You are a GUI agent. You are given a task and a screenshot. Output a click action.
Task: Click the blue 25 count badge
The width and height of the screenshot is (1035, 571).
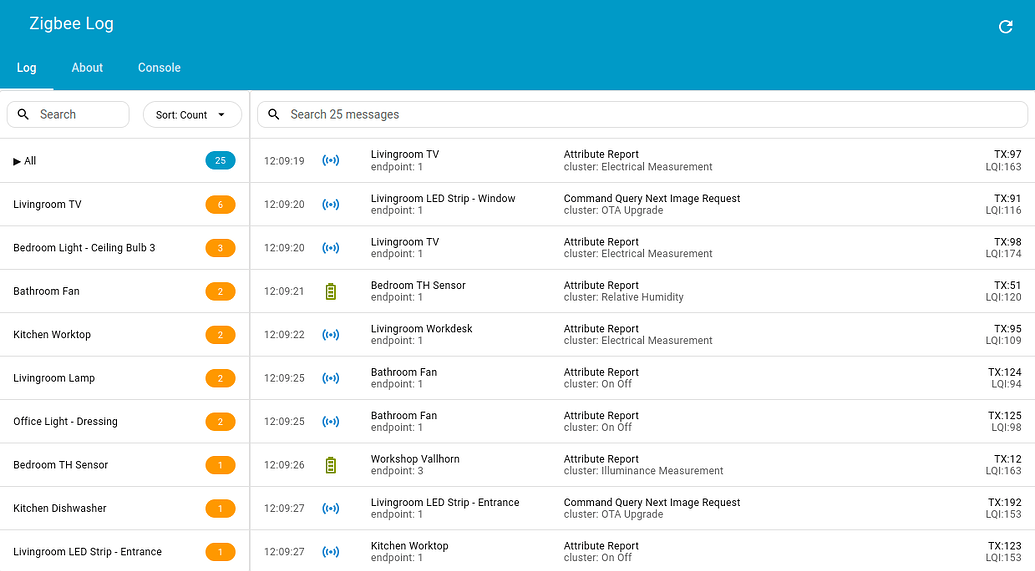click(x=220, y=160)
